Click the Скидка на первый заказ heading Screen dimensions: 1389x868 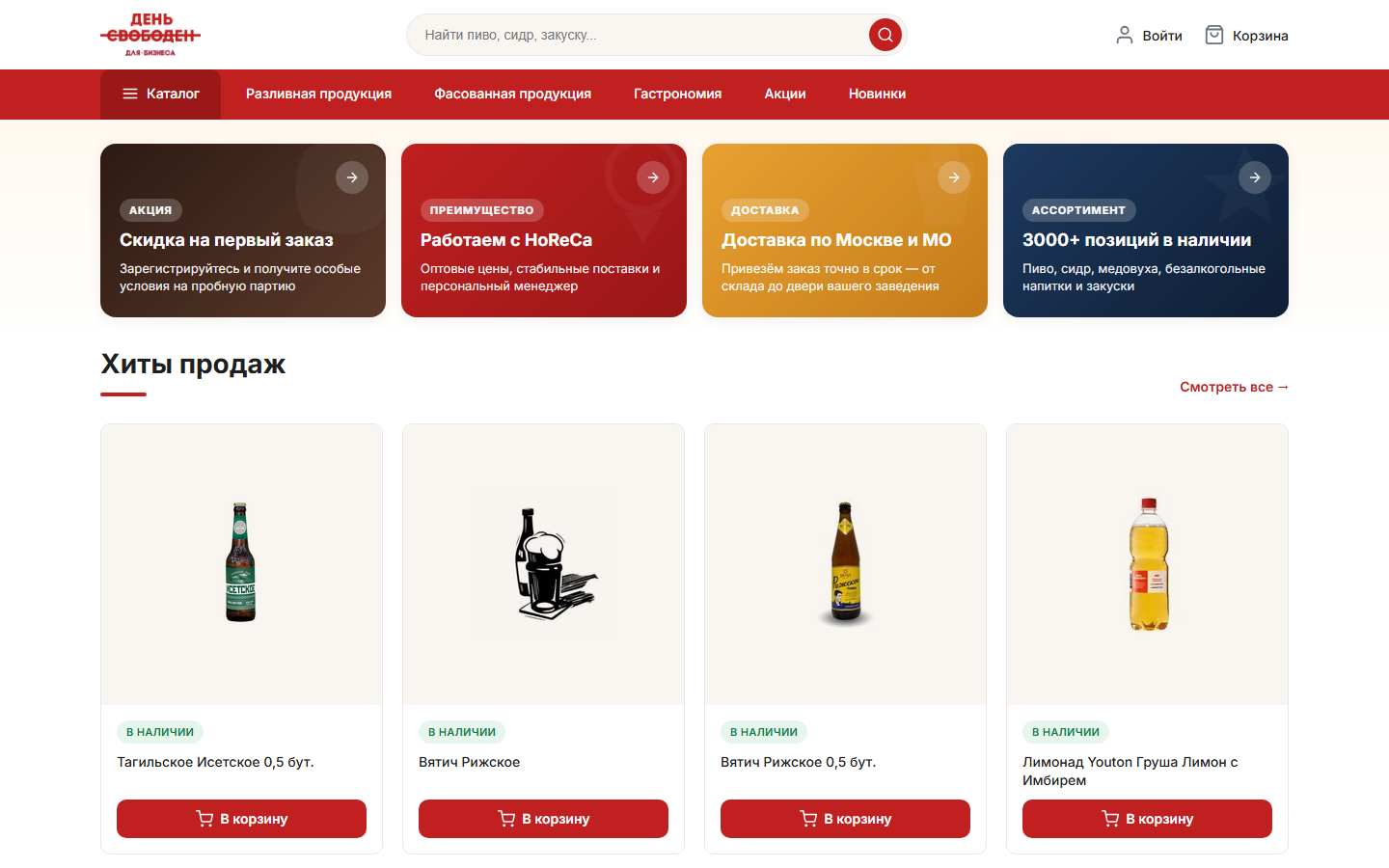click(x=226, y=240)
